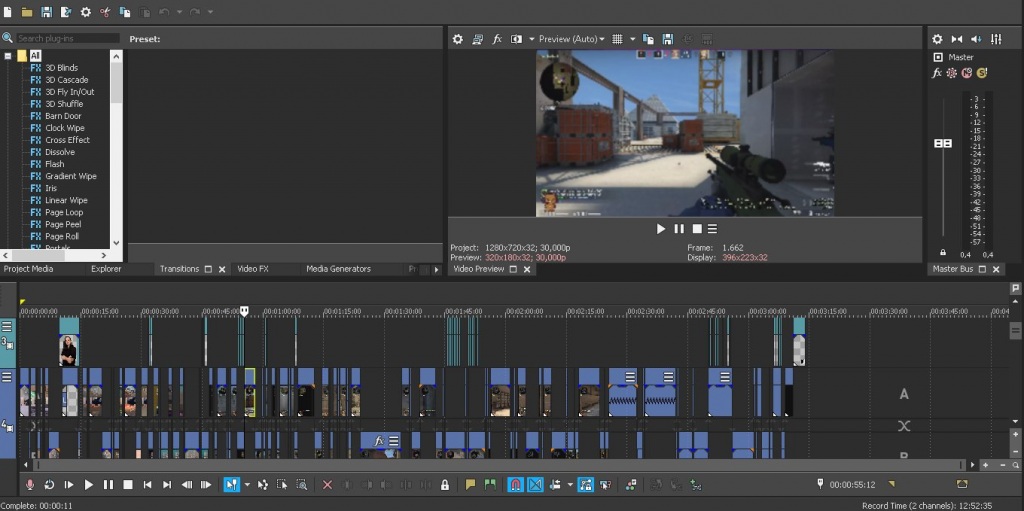The image size is (1024, 511).
Task: Switch to the Media Generators tab
Action: click(338, 269)
